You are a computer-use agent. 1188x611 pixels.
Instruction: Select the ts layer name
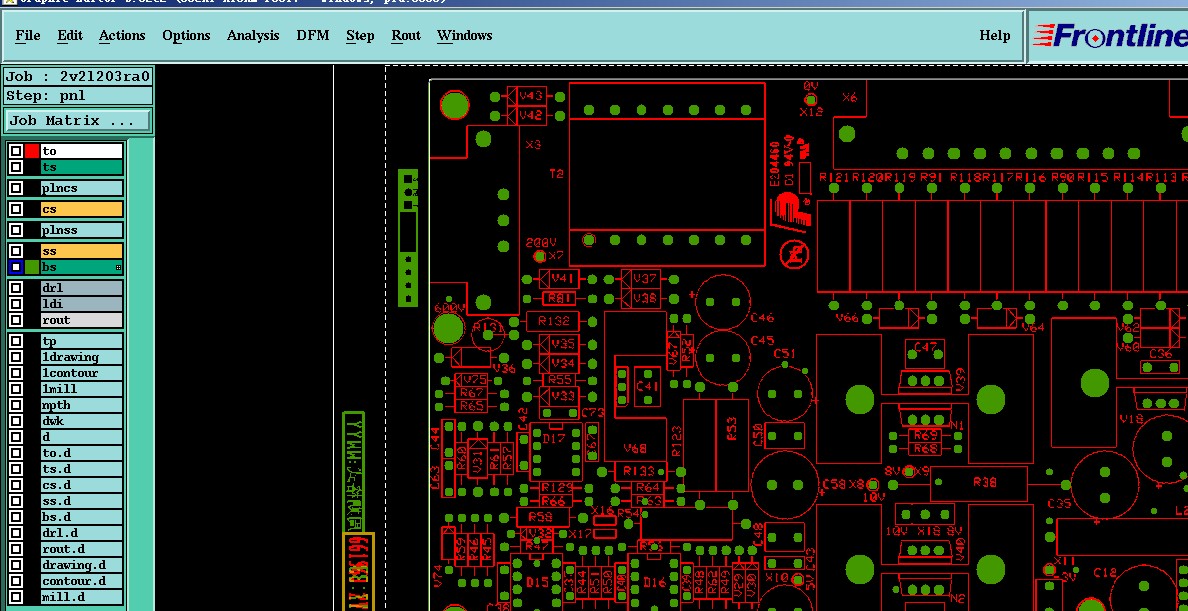tap(82, 167)
